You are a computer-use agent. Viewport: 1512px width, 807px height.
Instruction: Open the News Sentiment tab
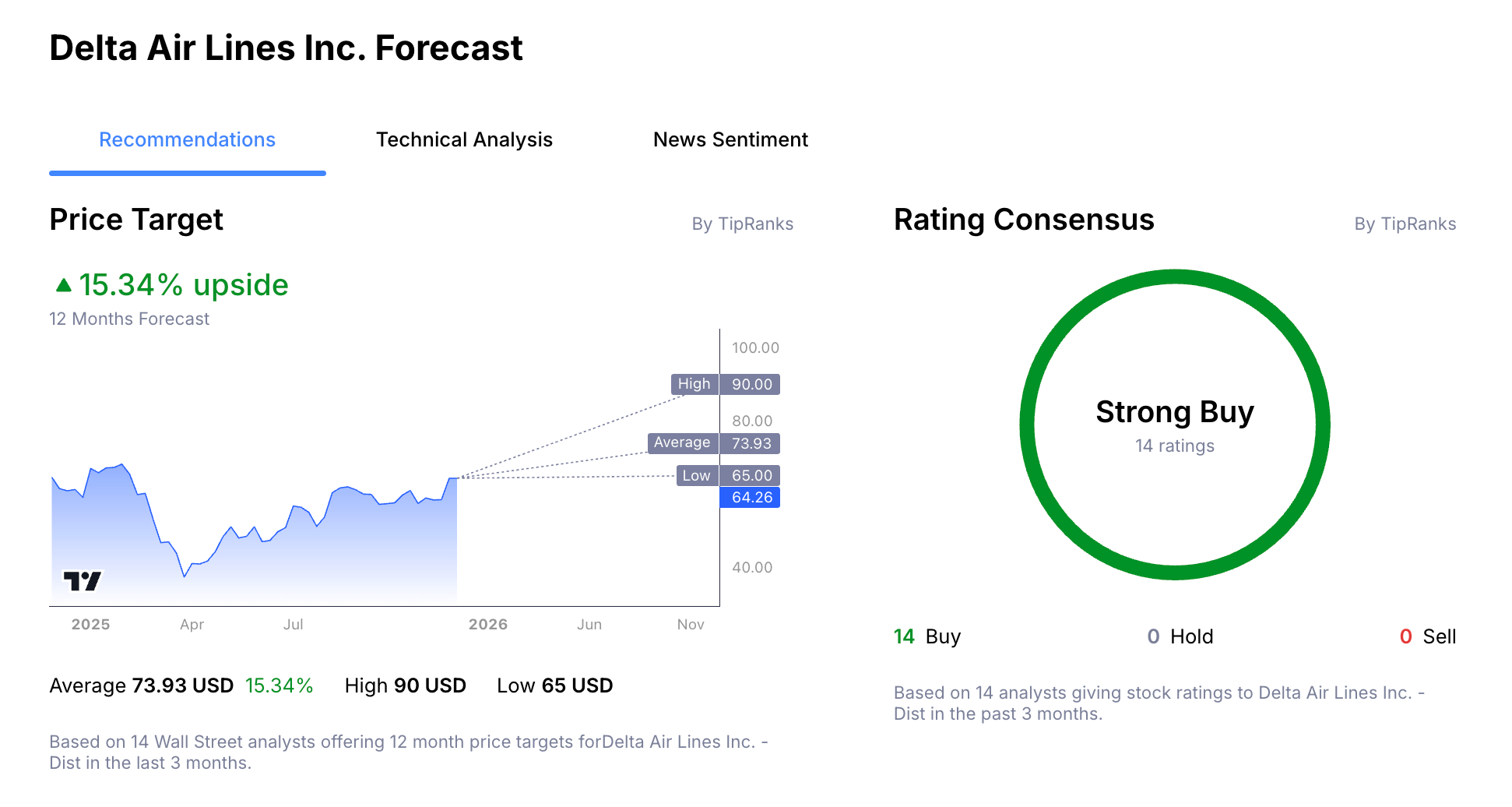click(730, 139)
